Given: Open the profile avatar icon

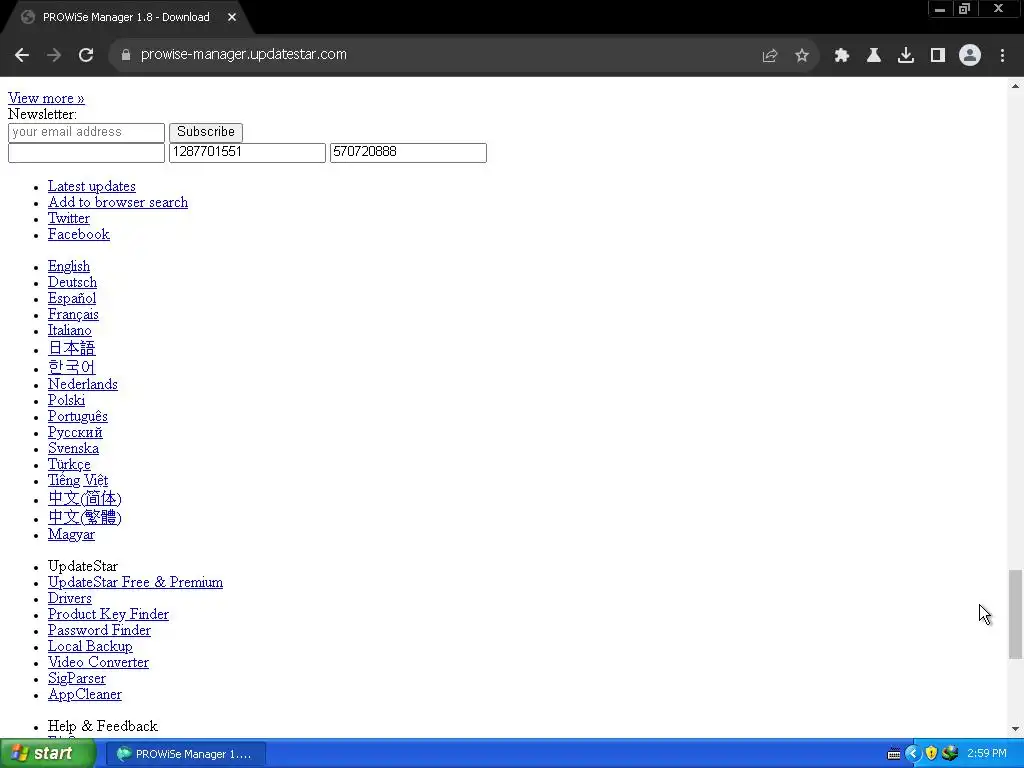Looking at the screenshot, I should [x=970, y=56].
